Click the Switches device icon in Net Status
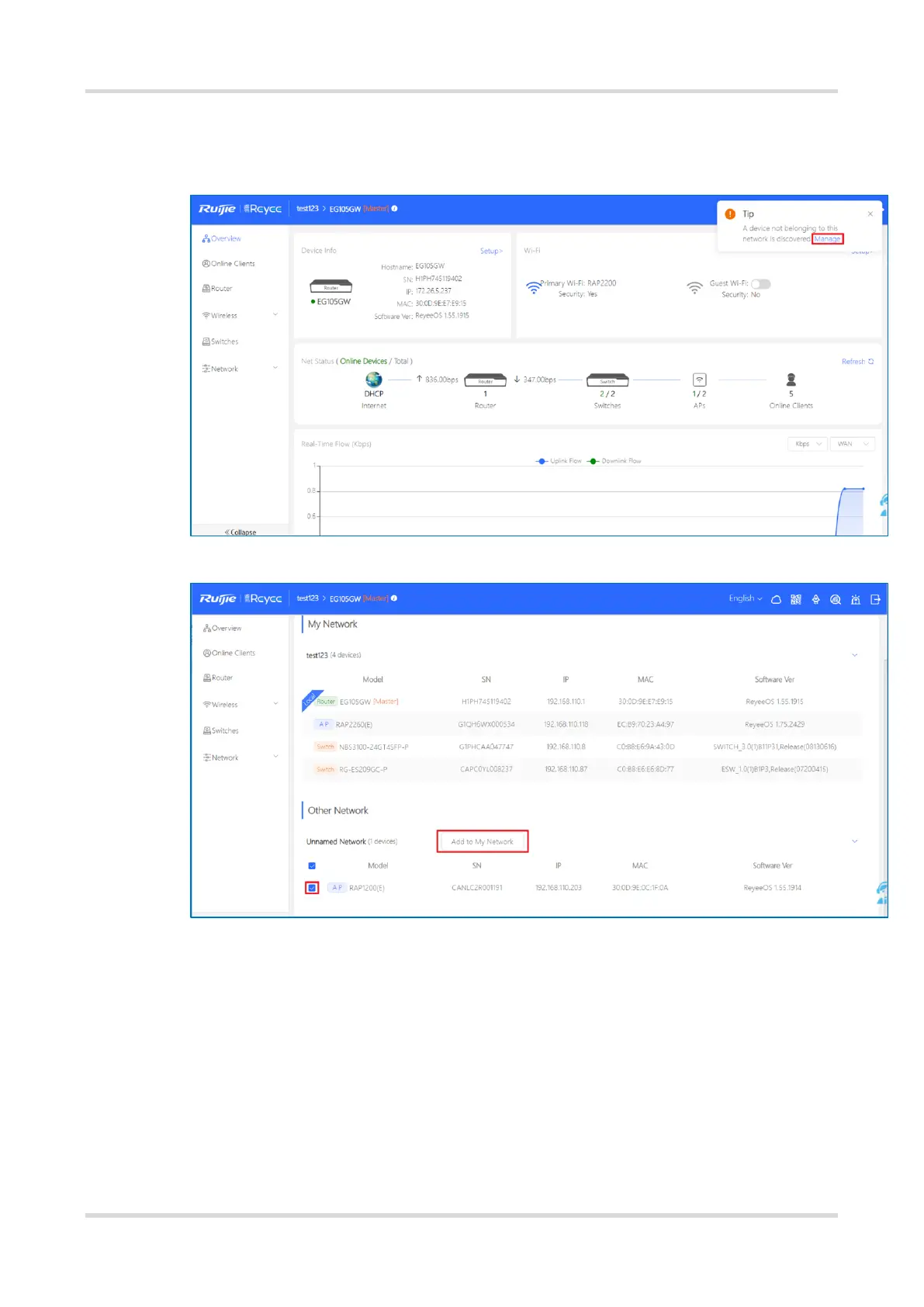 click(607, 380)
